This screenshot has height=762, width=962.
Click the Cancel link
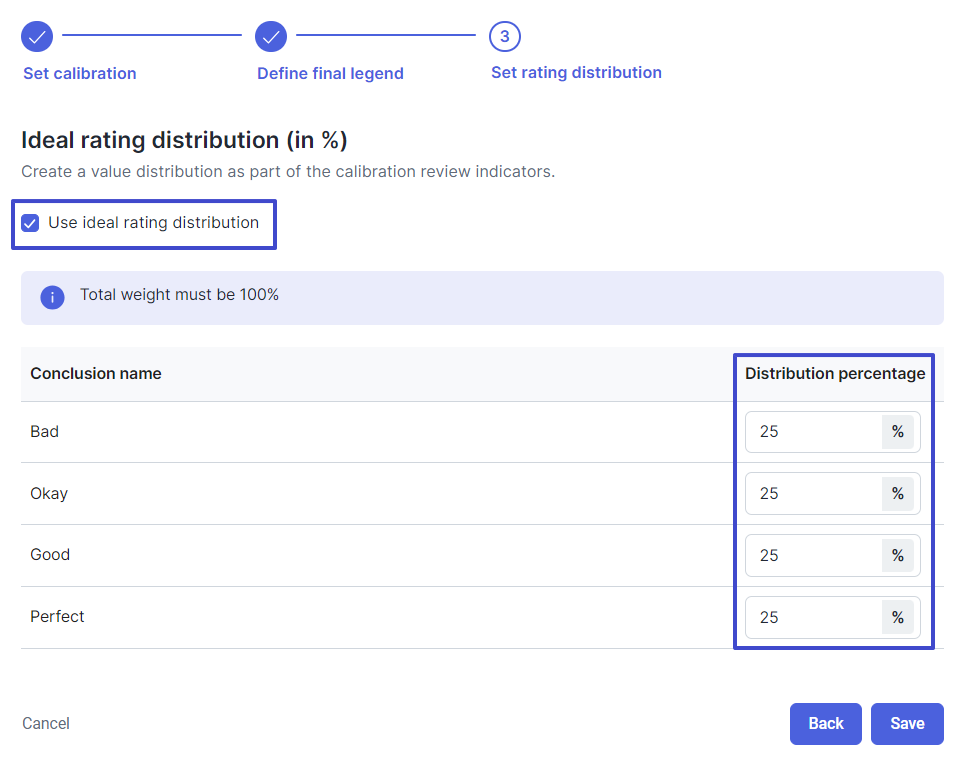pyautogui.click(x=46, y=723)
